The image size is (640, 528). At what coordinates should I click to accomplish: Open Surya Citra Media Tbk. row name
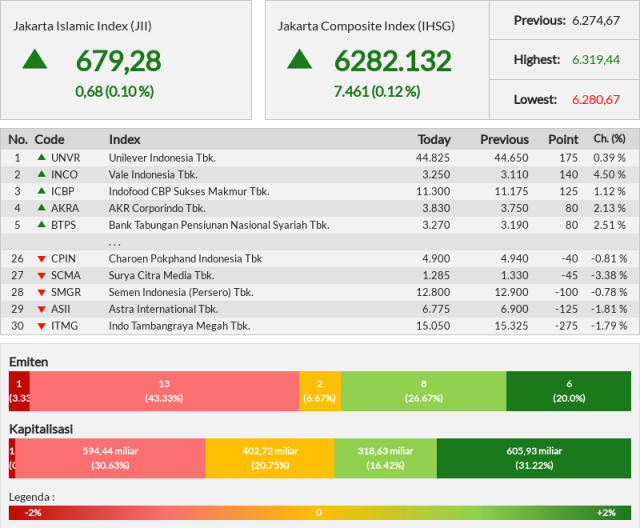click(161, 275)
